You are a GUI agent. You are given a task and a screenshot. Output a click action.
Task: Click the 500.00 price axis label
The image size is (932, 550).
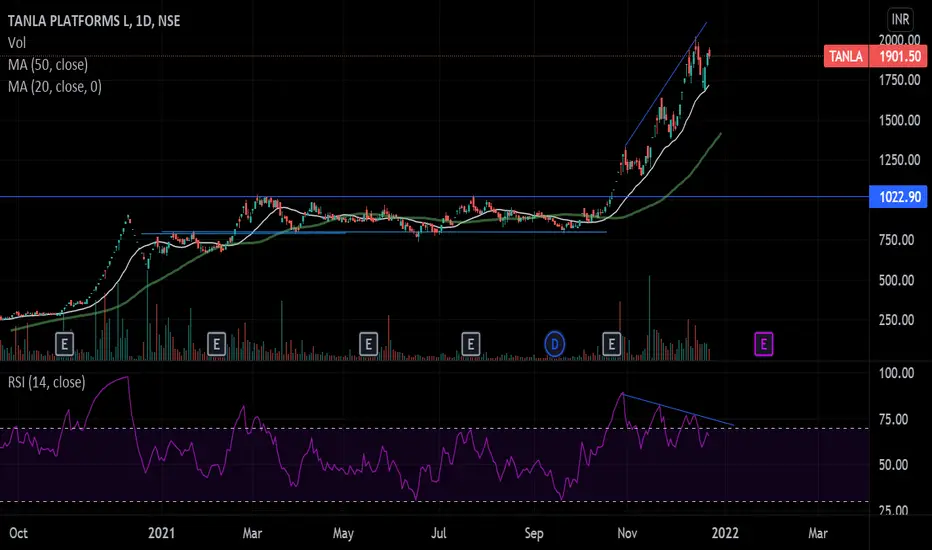896,280
